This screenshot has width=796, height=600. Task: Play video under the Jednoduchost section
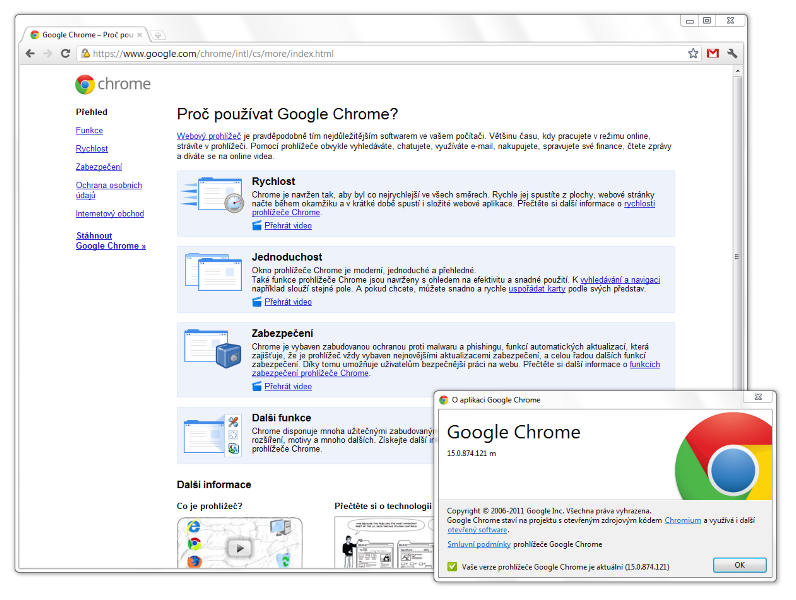(288, 302)
